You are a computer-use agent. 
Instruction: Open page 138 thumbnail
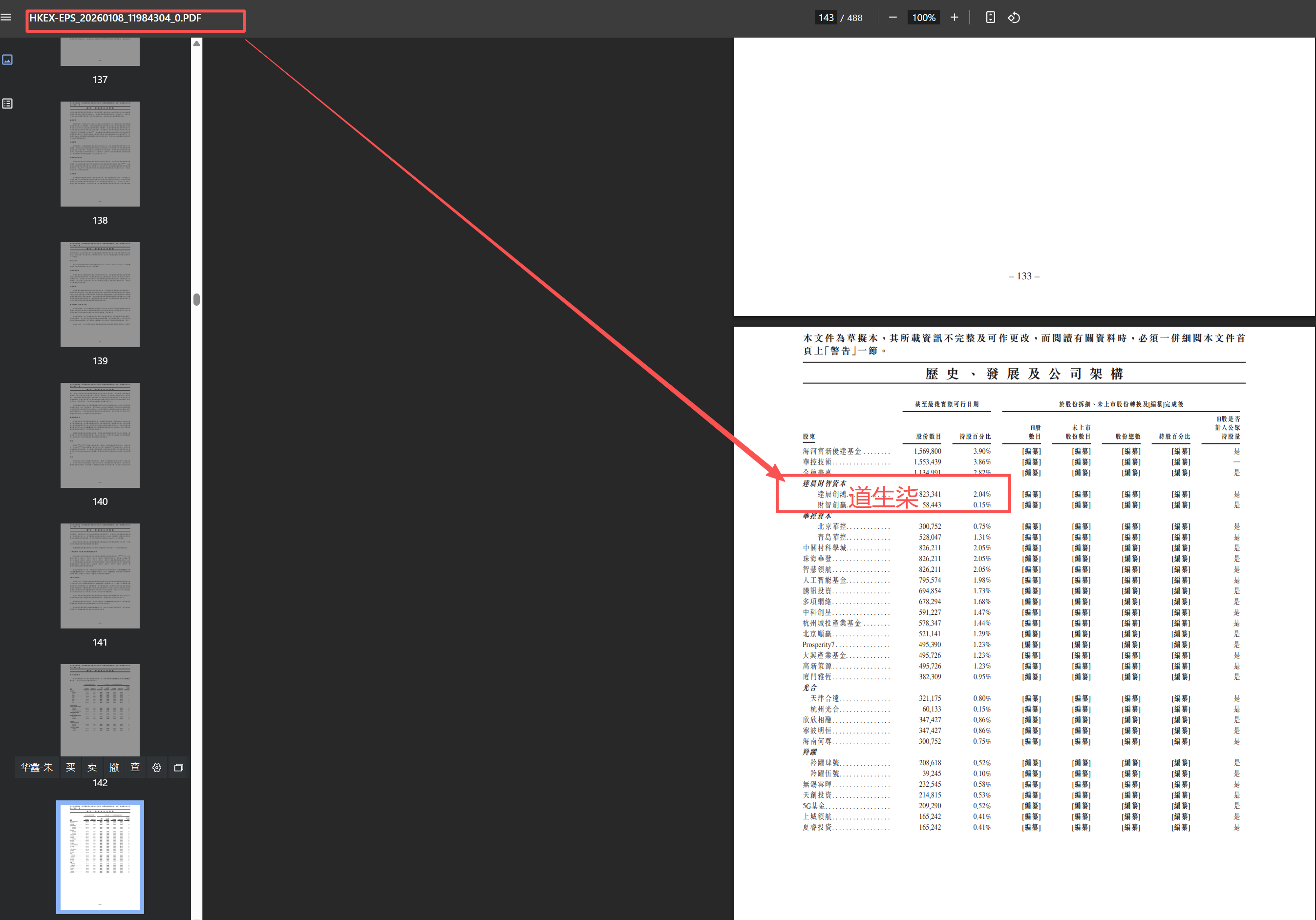tap(100, 154)
